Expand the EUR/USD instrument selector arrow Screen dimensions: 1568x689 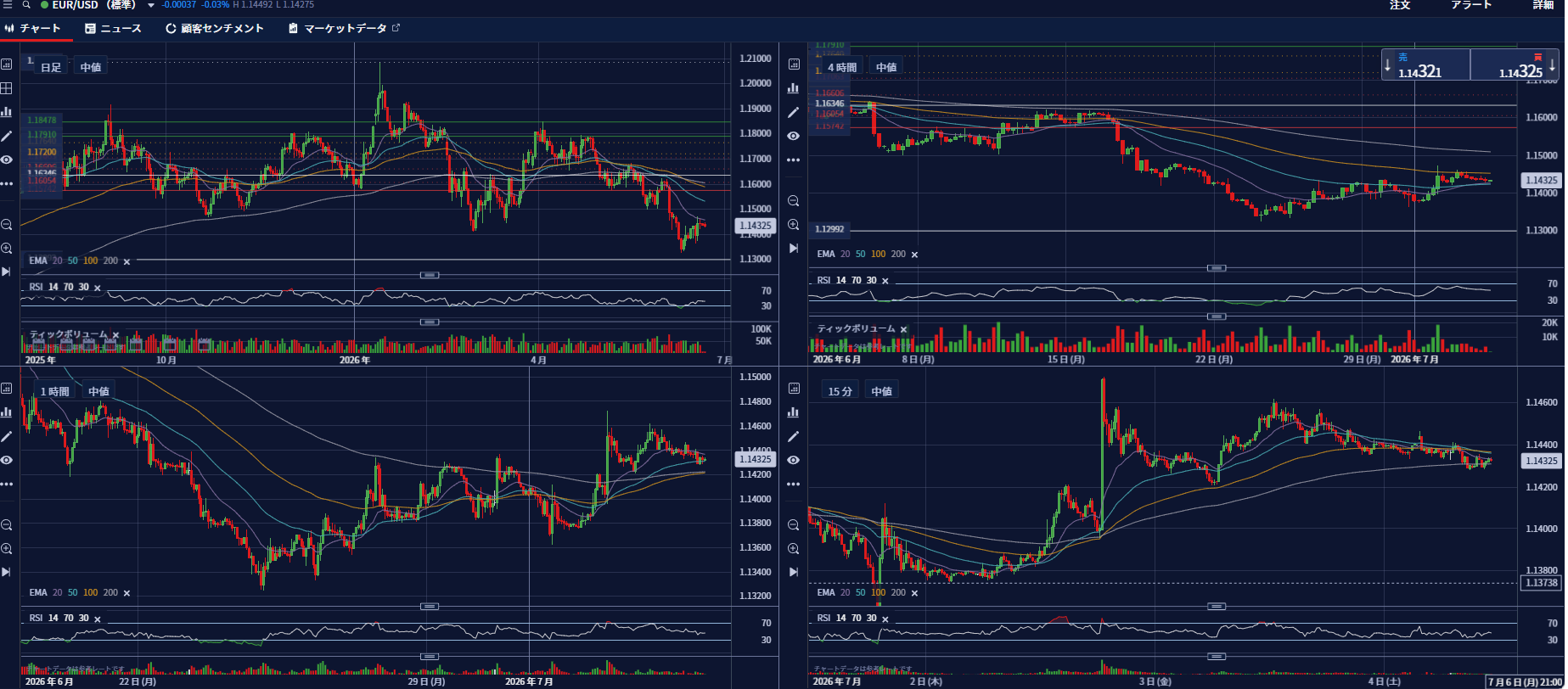pyautogui.click(x=151, y=6)
